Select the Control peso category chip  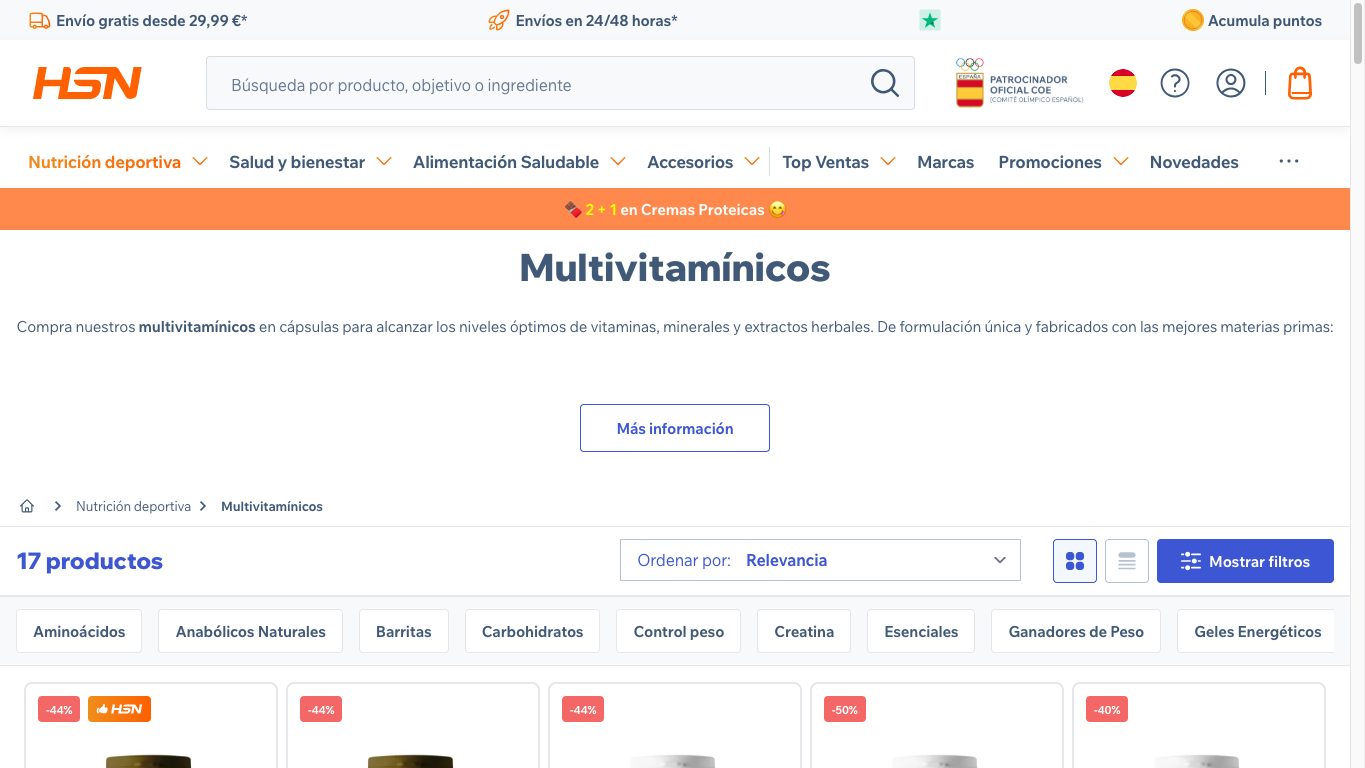coord(679,631)
